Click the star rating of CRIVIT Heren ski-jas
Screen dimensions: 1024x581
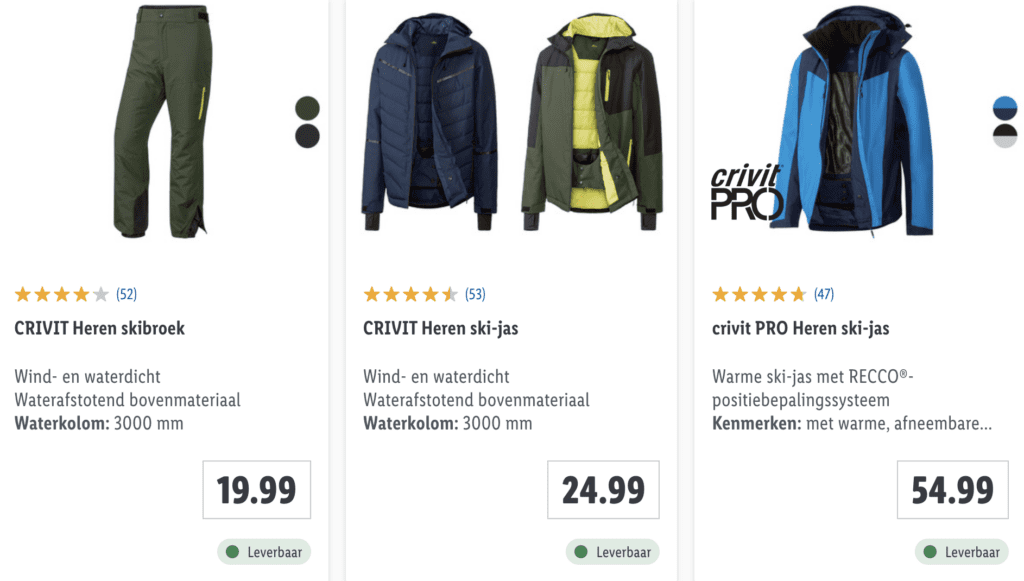pyautogui.click(x=410, y=294)
